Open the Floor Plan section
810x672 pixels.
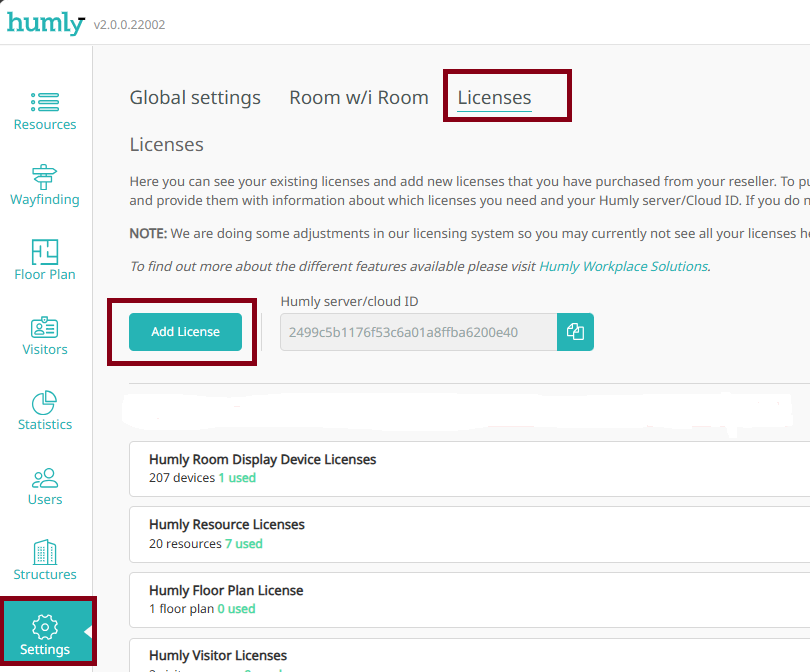[45, 260]
